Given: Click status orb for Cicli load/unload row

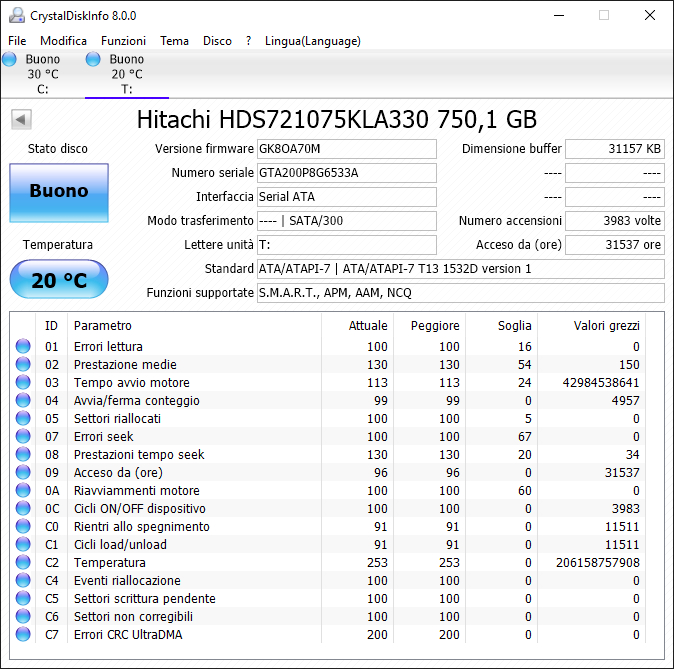Looking at the screenshot, I should [23, 544].
